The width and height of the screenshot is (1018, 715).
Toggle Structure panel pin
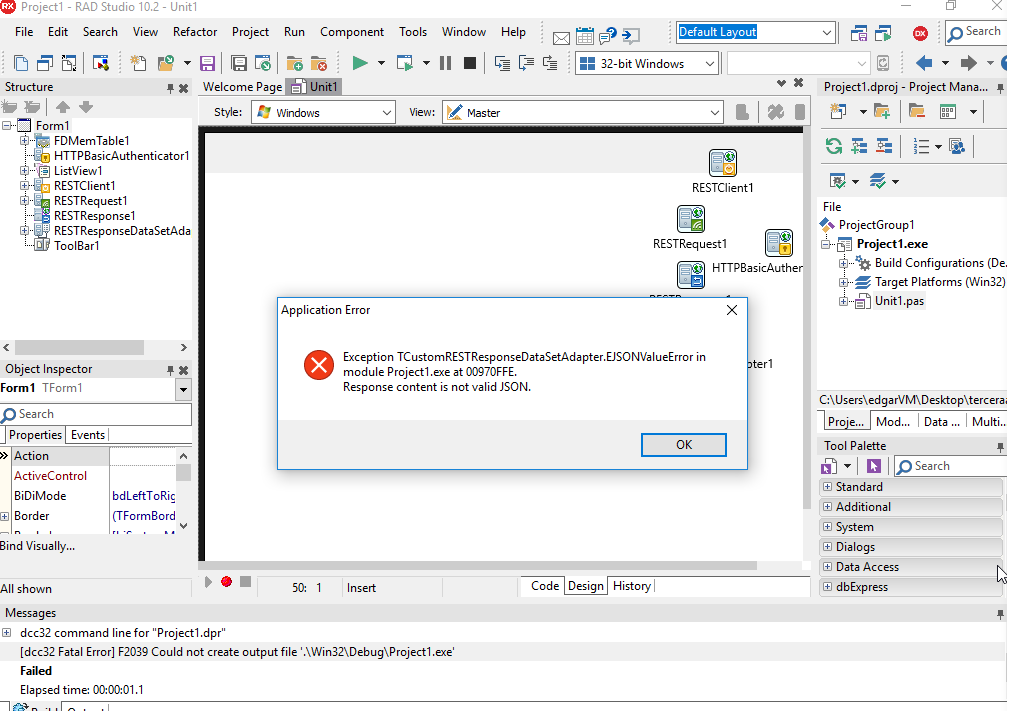click(170, 88)
